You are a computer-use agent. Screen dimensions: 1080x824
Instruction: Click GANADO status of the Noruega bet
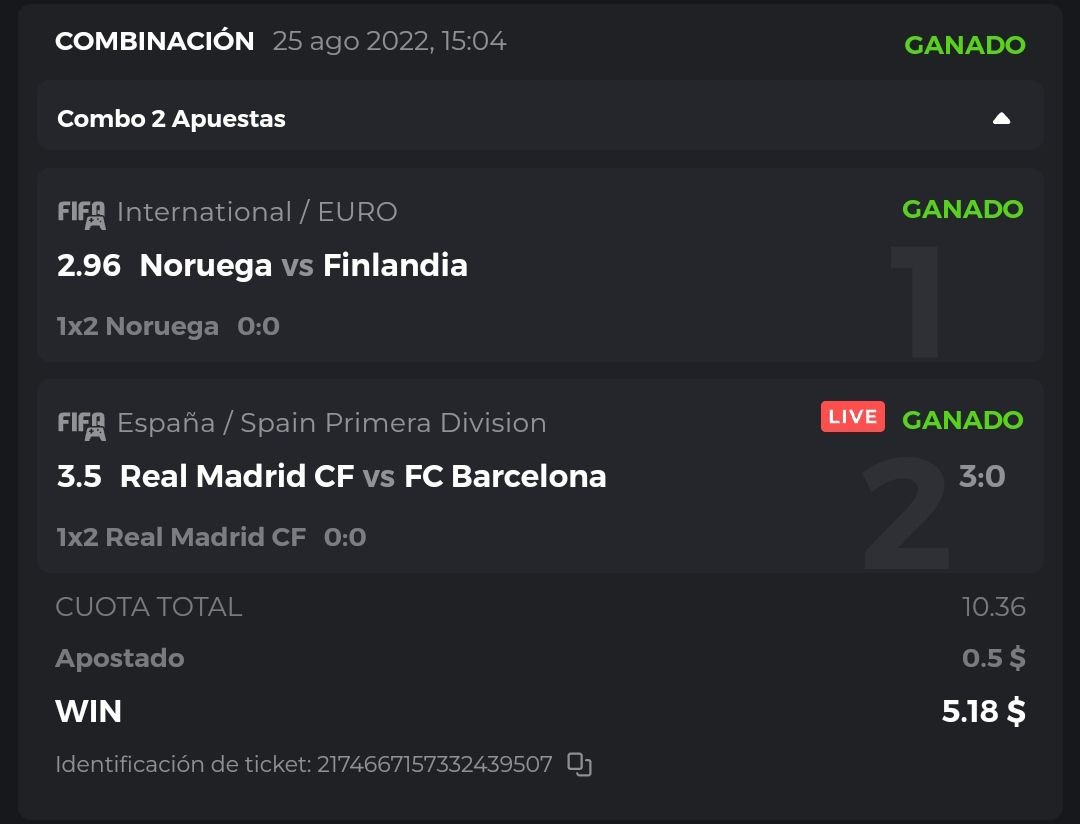point(962,209)
